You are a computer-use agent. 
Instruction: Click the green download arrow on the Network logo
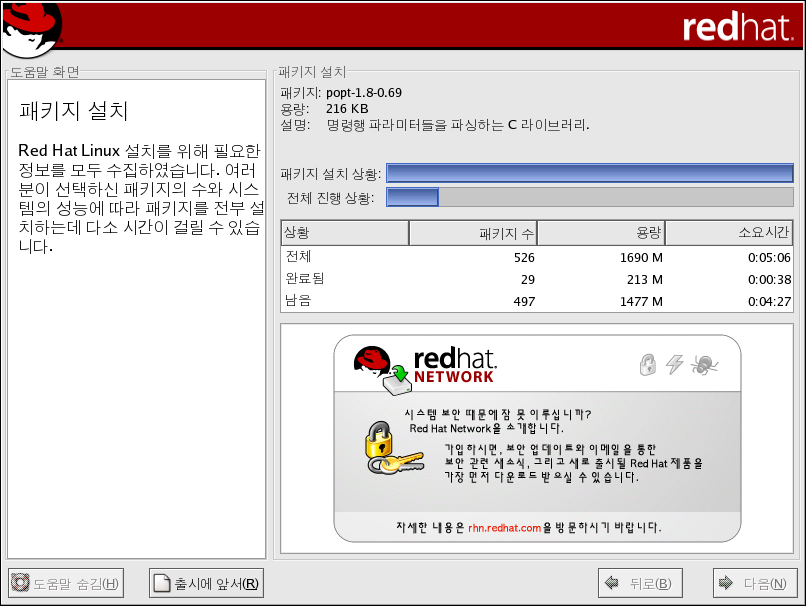(x=400, y=375)
